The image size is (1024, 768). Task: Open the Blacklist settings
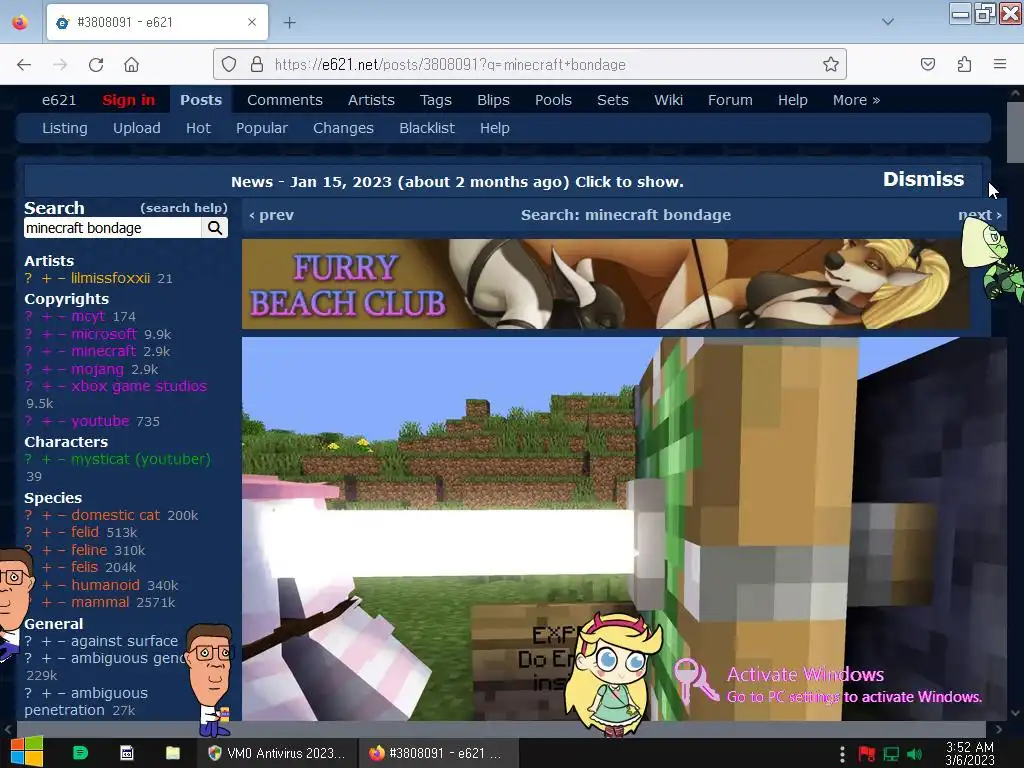(427, 128)
